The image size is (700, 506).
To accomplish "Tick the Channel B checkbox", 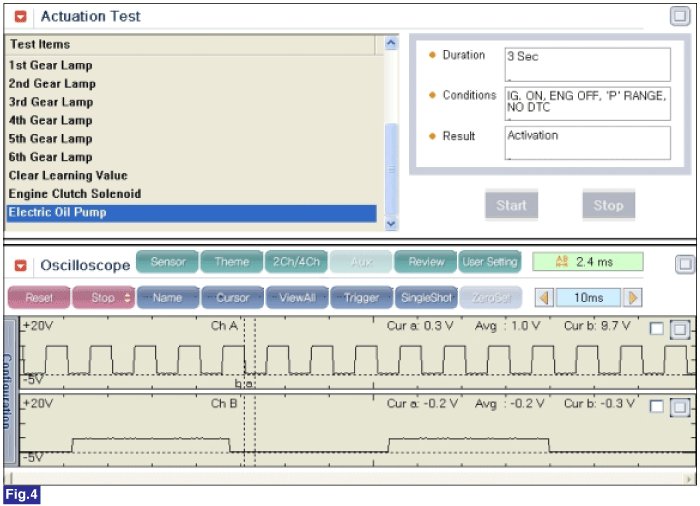I will point(657,407).
